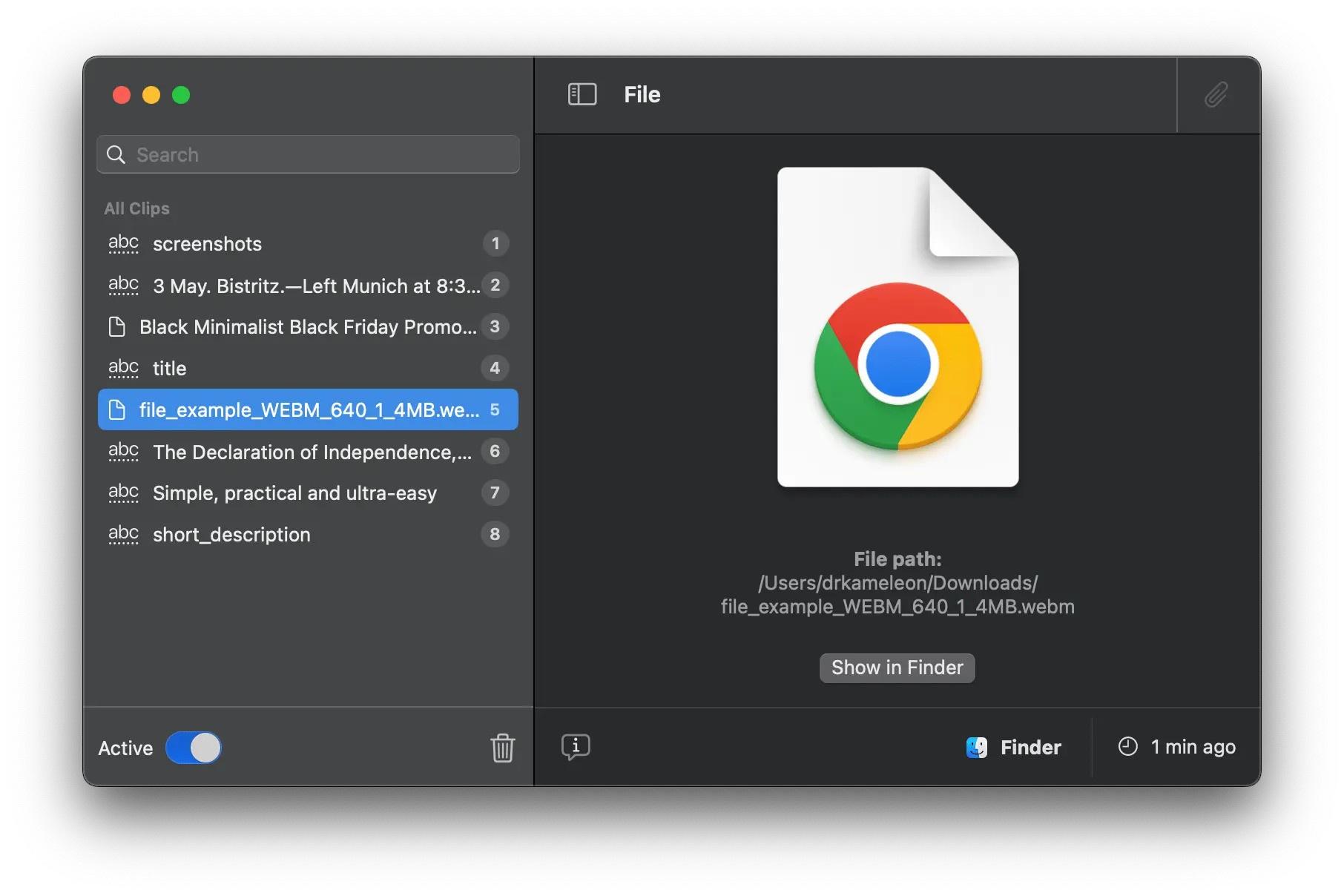Select the file_example_WEBM clip entry
Screen dimensions: 1344x896
(x=308, y=410)
